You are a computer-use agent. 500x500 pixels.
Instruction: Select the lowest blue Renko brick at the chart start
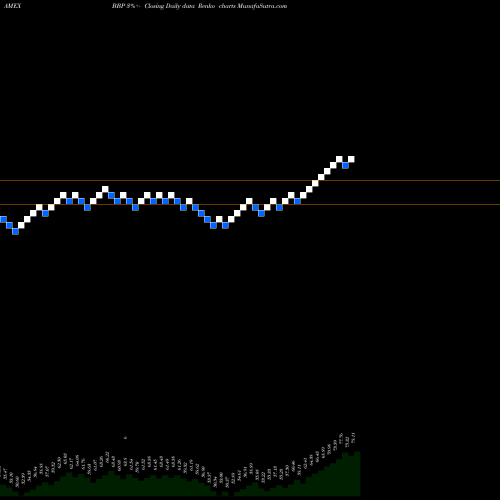click(x=15, y=231)
